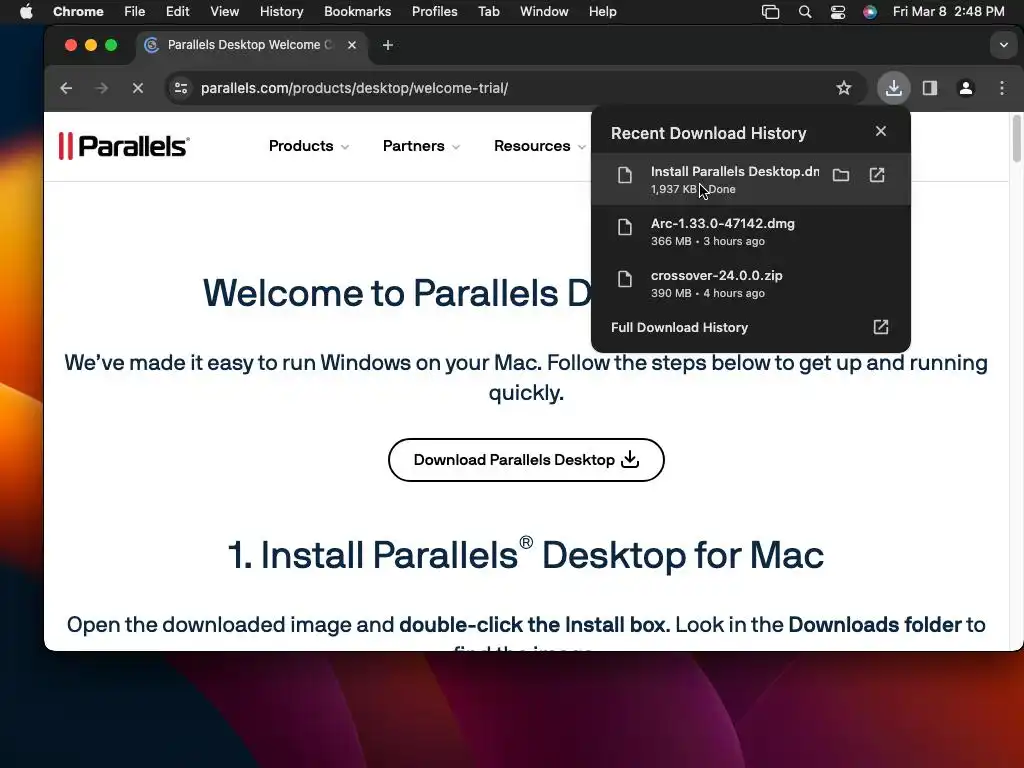Expand the Products dropdown menu
The image size is (1024, 768).
tap(308, 146)
